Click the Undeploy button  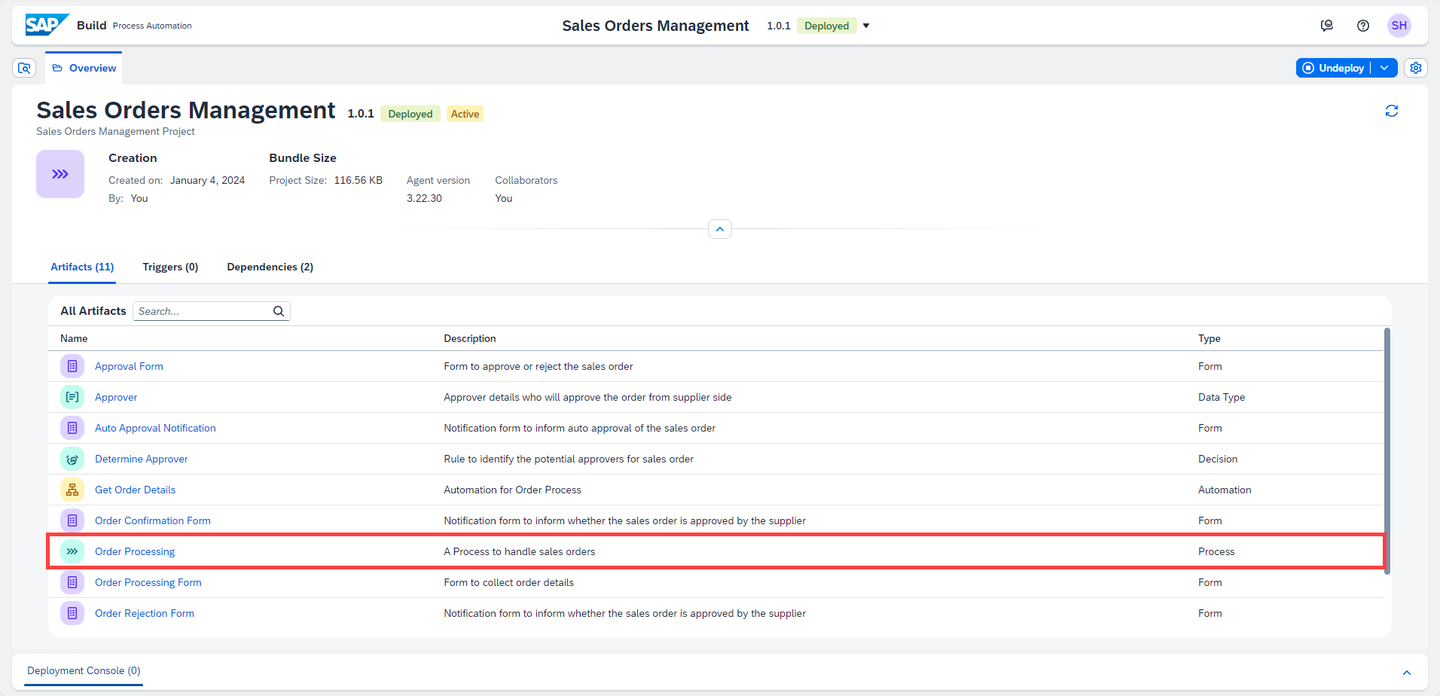(1334, 68)
